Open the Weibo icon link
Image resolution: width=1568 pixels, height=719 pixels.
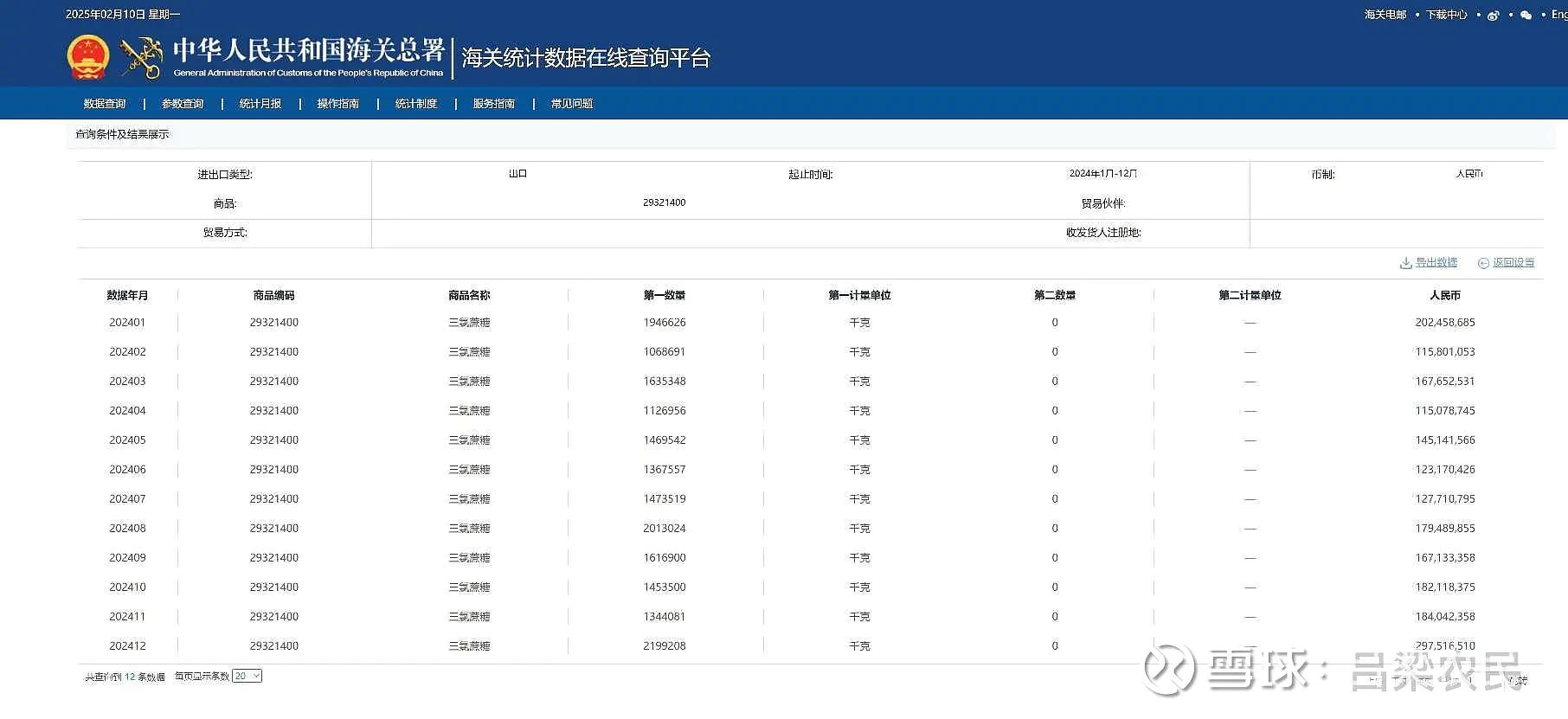(1493, 15)
